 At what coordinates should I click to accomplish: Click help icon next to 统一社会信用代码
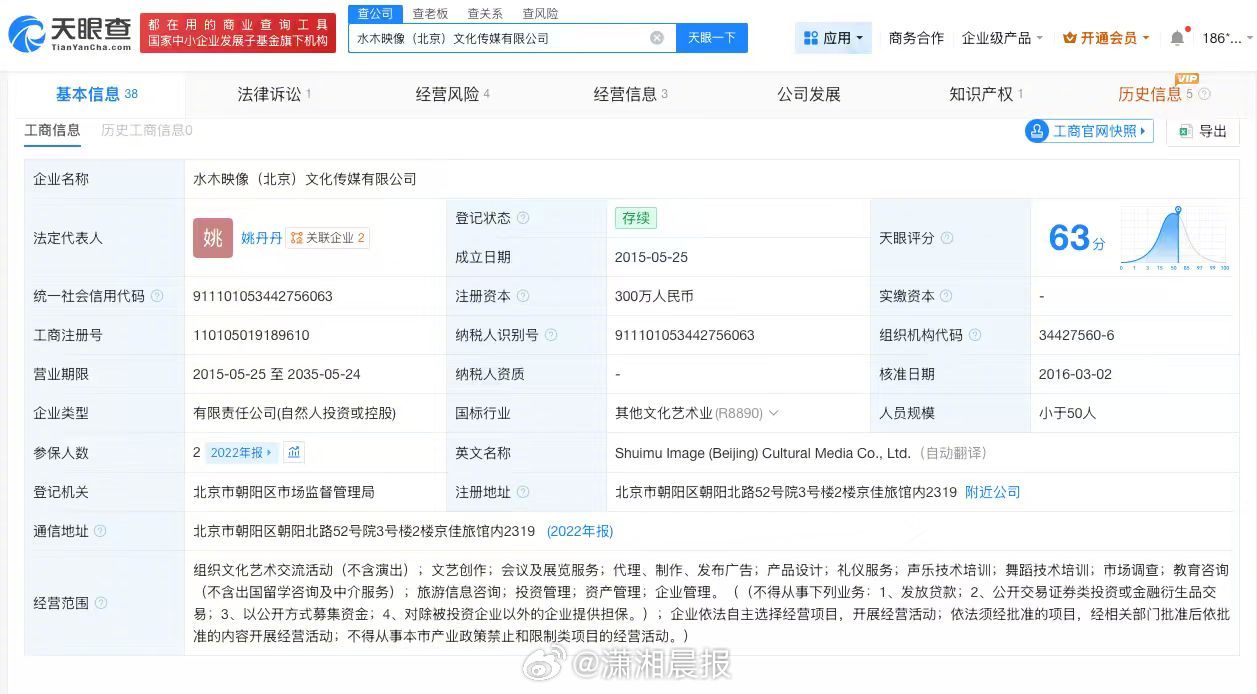point(157,296)
